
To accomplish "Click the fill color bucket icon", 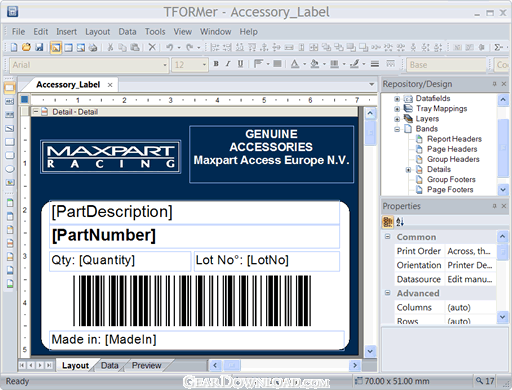I will click(x=314, y=64).
